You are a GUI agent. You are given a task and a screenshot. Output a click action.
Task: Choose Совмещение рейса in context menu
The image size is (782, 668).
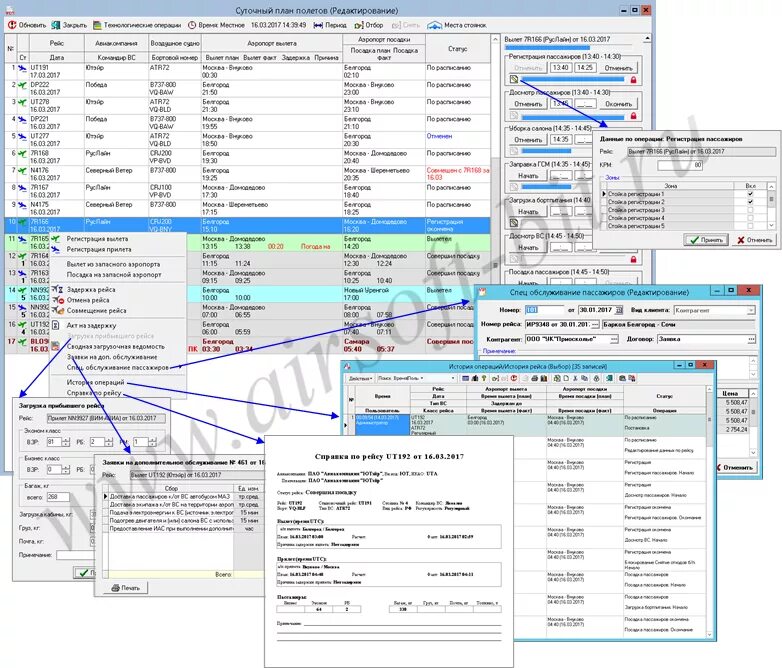pos(96,310)
